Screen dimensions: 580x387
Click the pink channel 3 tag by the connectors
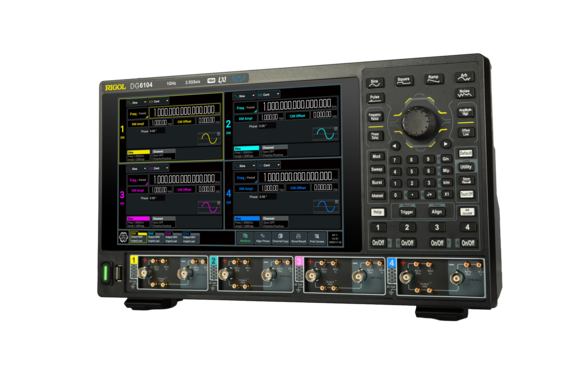pos(299,262)
